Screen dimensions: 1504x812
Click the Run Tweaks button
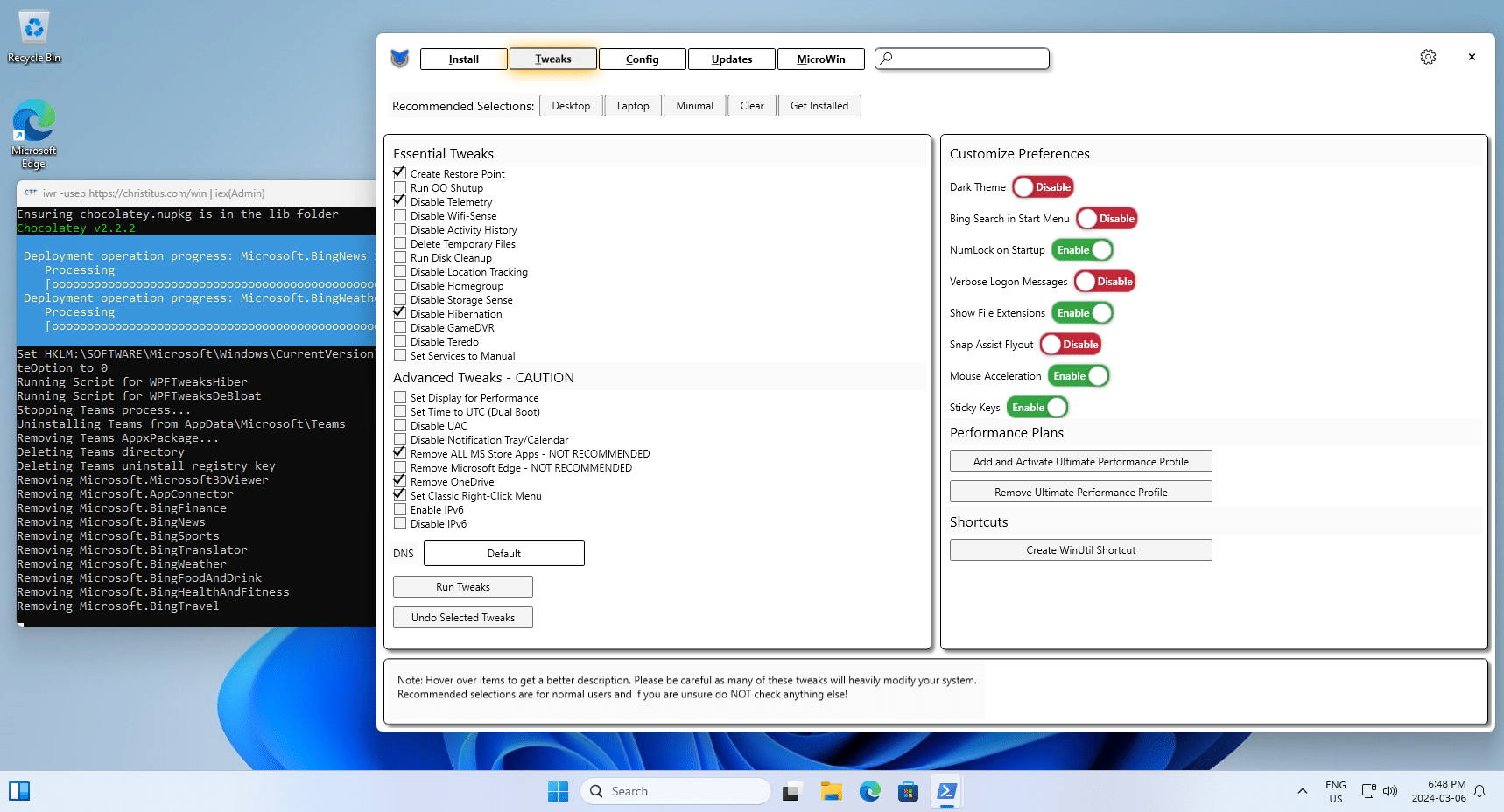(x=462, y=586)
